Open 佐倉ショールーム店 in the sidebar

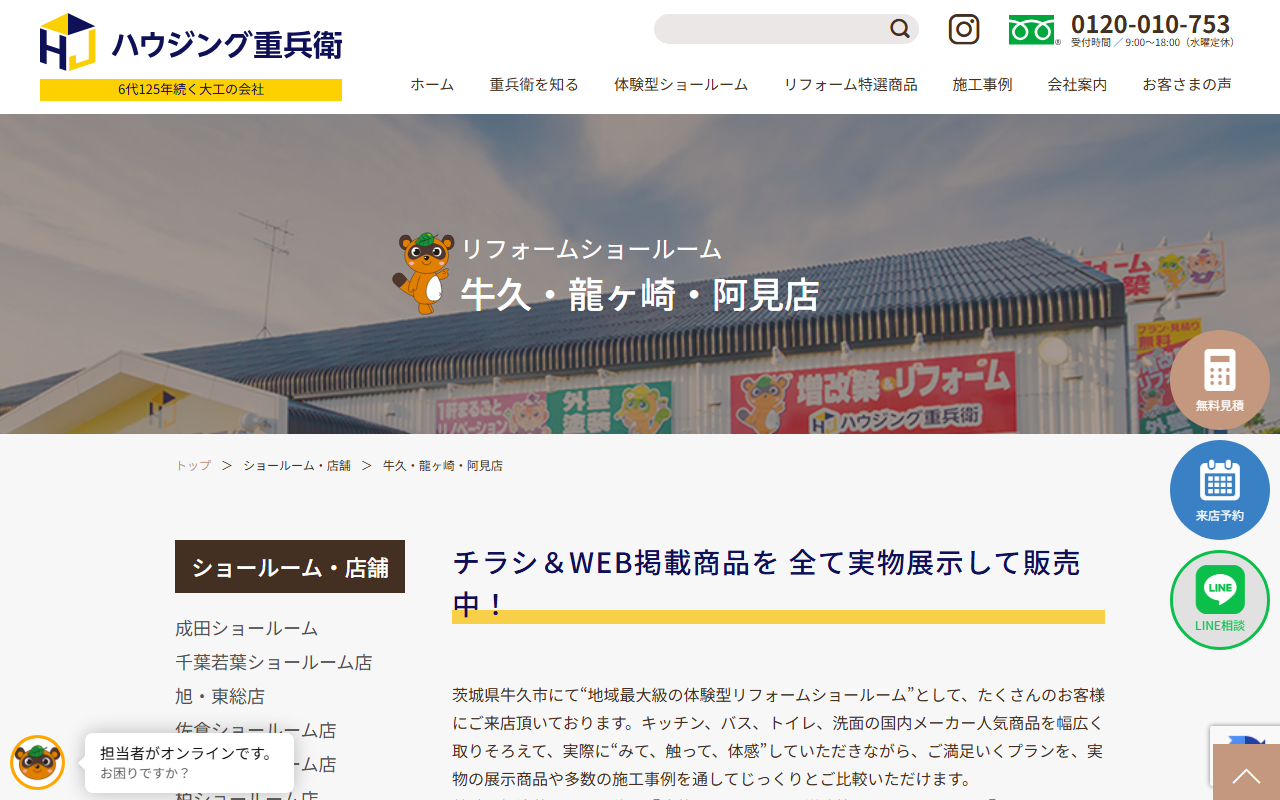[255, 730]
